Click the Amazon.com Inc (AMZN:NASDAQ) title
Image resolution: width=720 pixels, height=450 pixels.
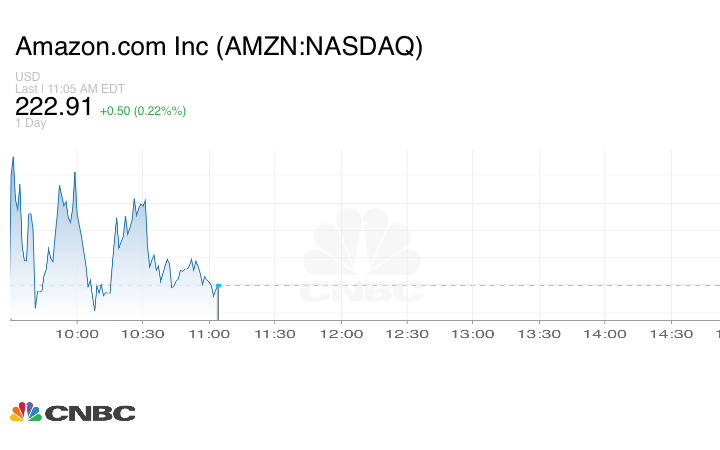[219, 47]
